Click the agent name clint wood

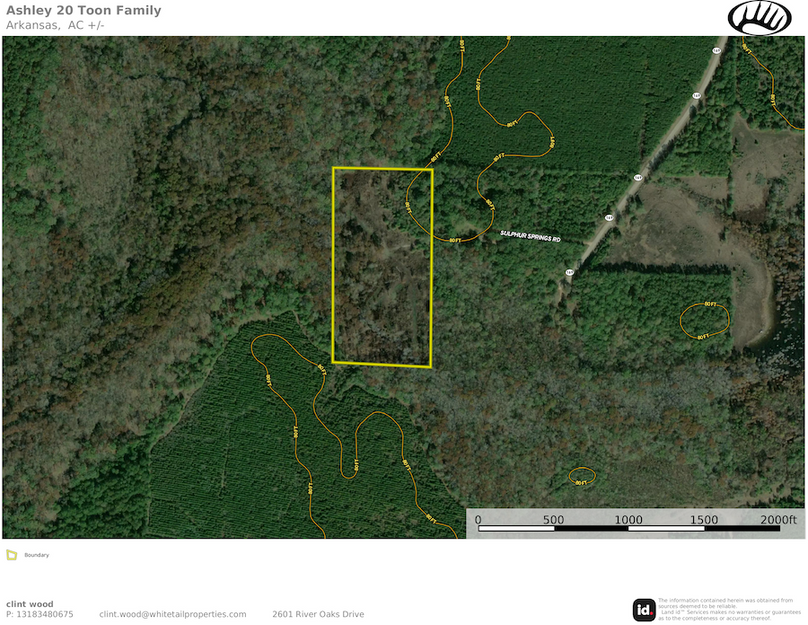(x=30, y=604)
